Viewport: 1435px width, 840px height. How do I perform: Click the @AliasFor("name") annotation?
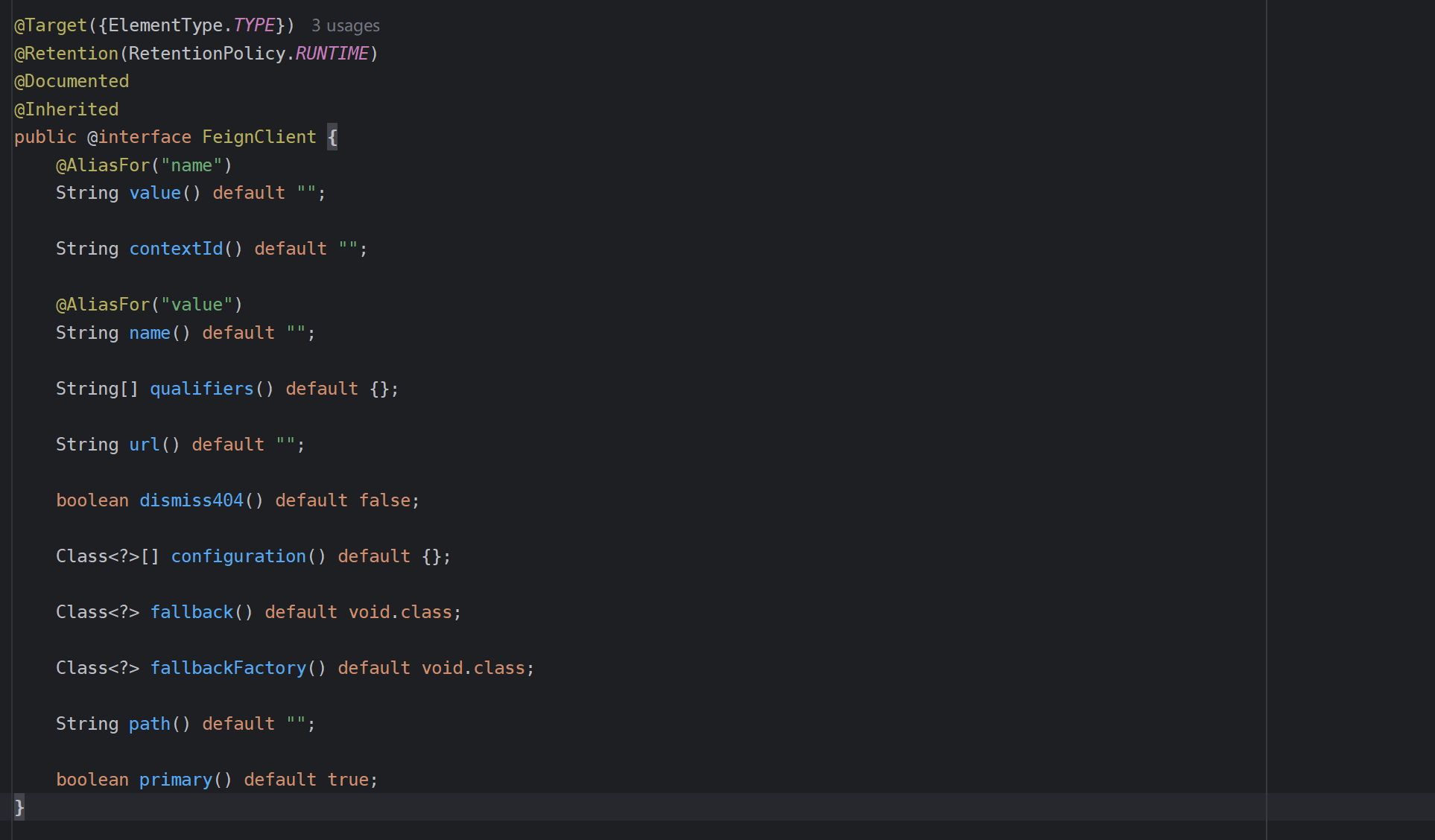tap(144, 165)
